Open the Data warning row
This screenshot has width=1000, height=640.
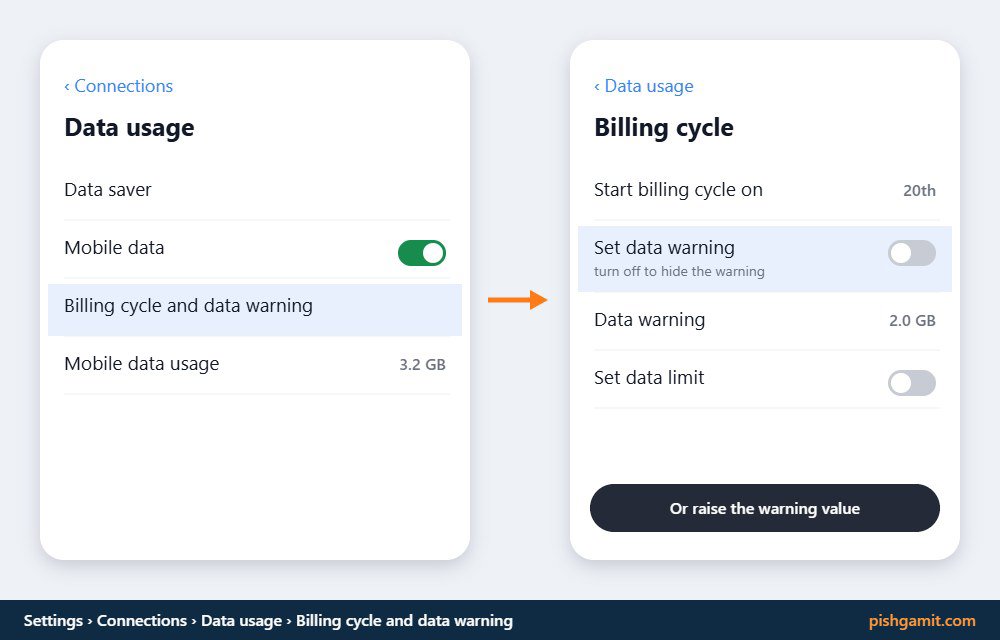tap(765, 321)
